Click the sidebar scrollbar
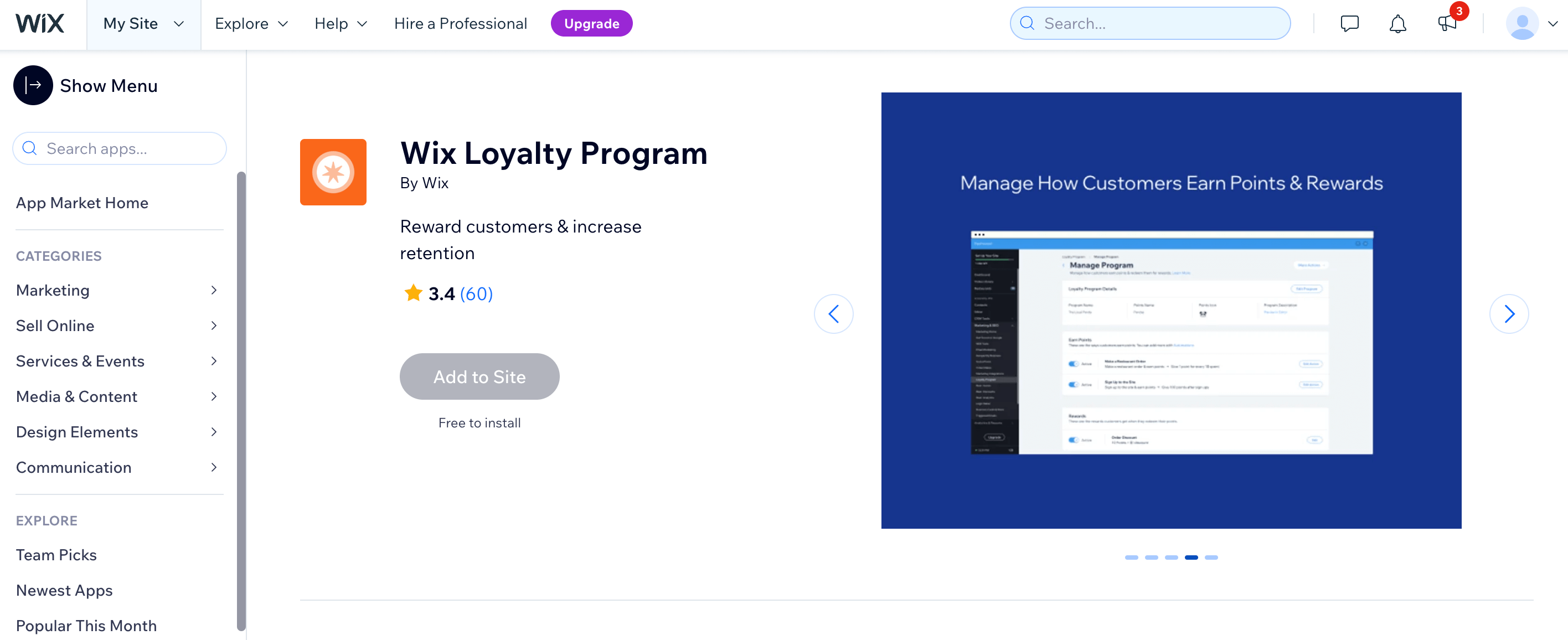Screen dimensions: 1568x640 point(241,401)
